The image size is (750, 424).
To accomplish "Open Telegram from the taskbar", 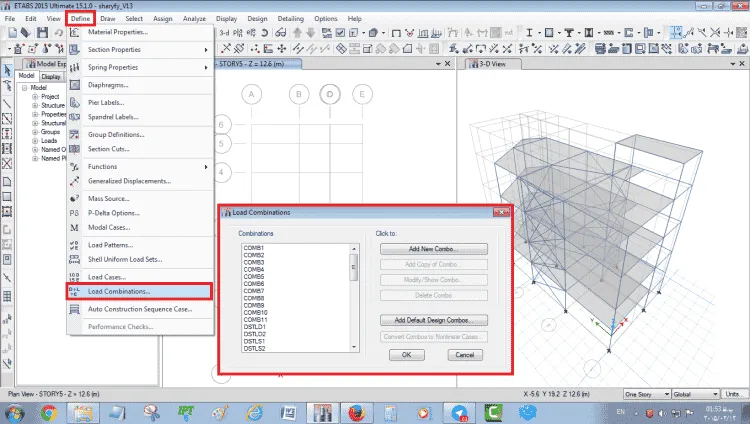I will pyautogui.click(x=459, y=413).
